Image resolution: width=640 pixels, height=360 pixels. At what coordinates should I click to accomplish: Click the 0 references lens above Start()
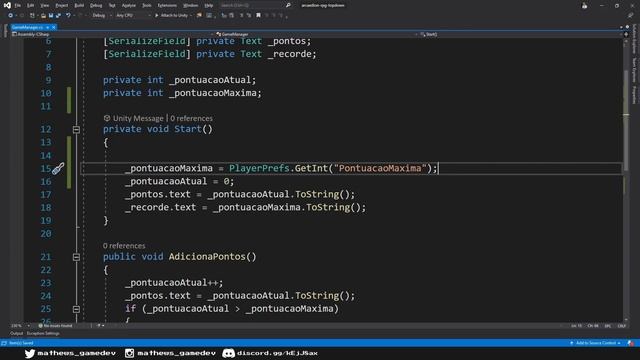click(x=191, y=118)
